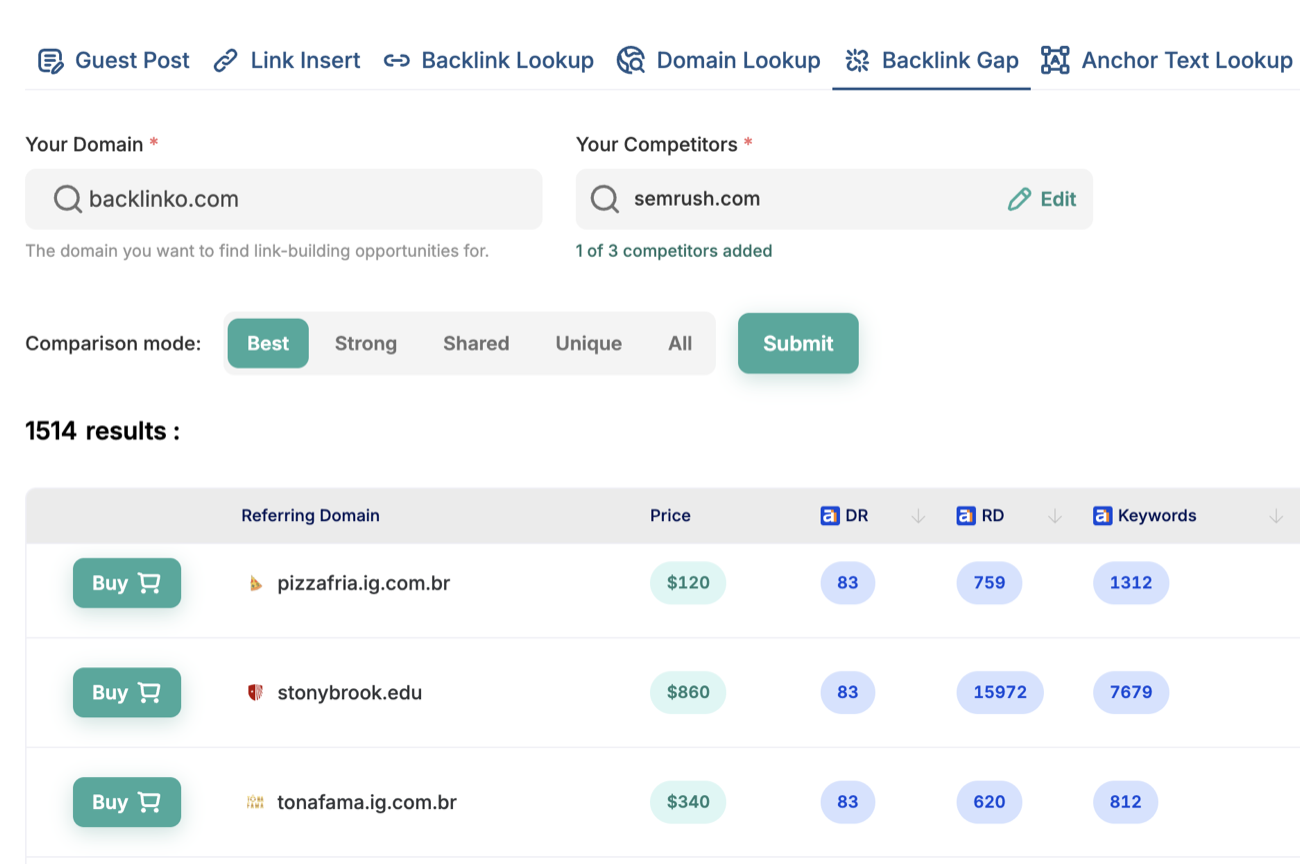Image resolution: width=1300 pixels, height=864 pixels.
Task: Select Best comparison mode
Action: click(x=268, y=343)
